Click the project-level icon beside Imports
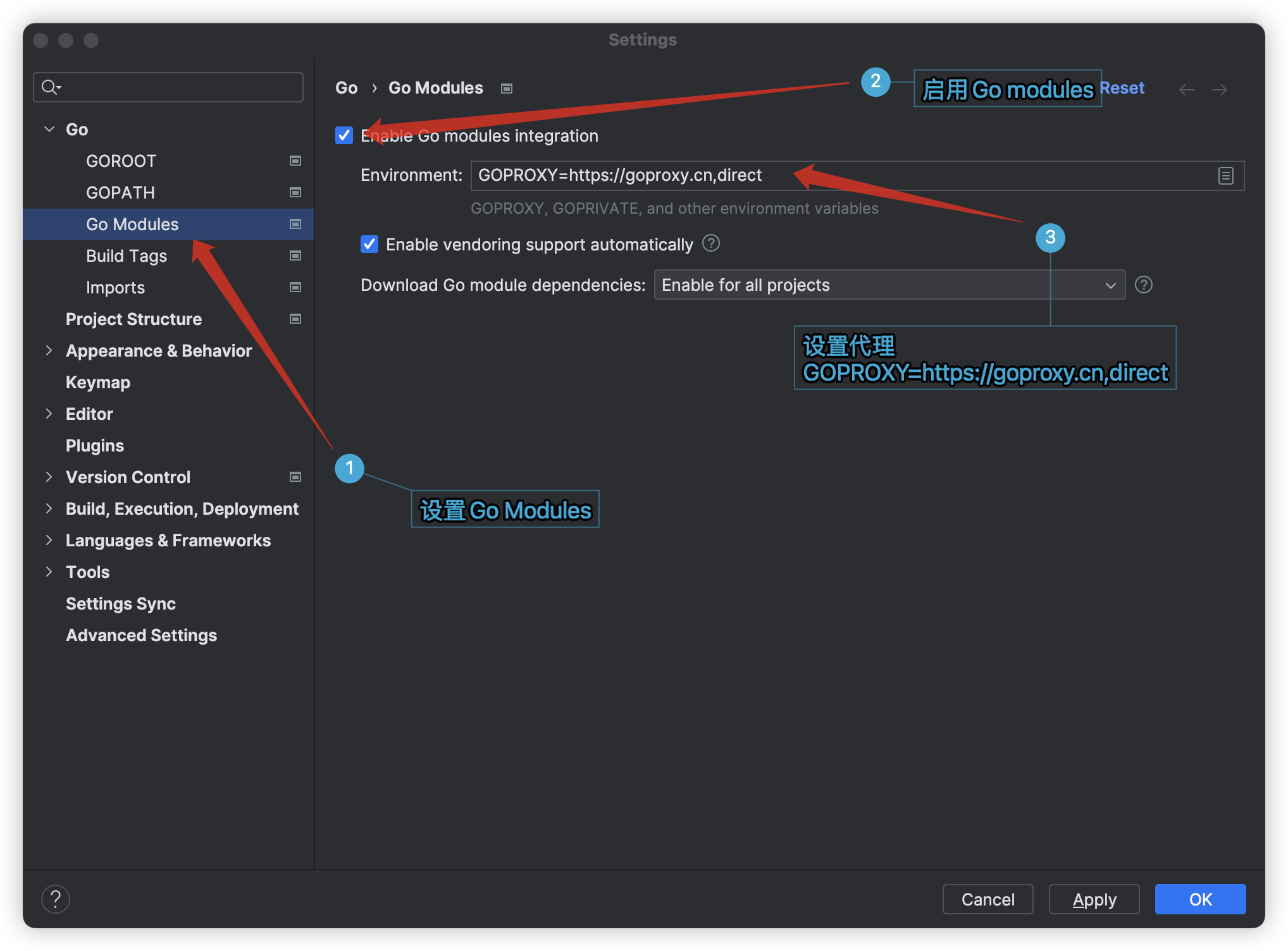Image resolution: width=1288 pixels, height=951 pixels. pos(295,287)
